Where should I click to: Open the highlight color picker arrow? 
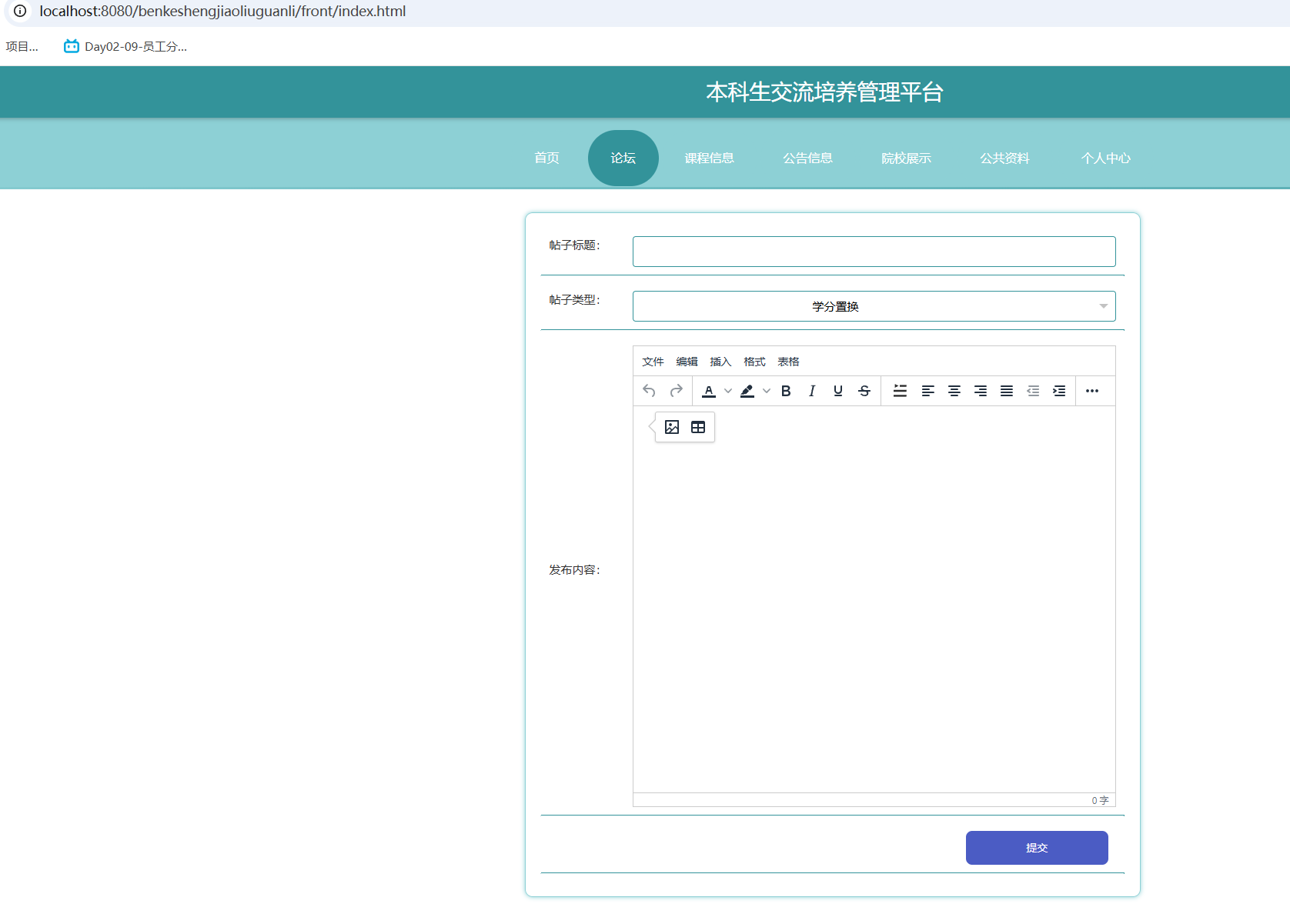coord(767,391)
